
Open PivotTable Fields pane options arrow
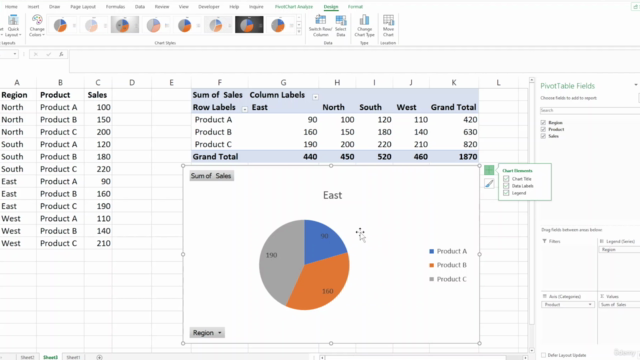coord(636,85)
